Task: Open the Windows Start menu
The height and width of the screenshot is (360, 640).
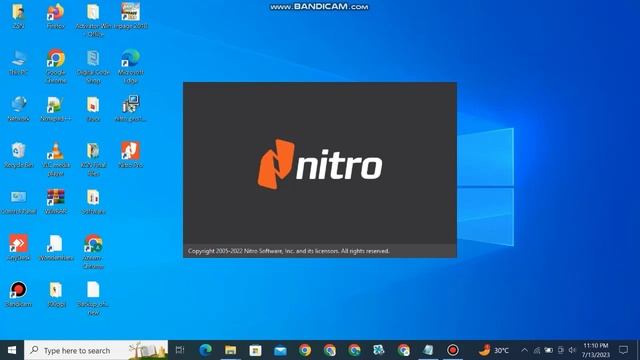Action: [12, 350]
